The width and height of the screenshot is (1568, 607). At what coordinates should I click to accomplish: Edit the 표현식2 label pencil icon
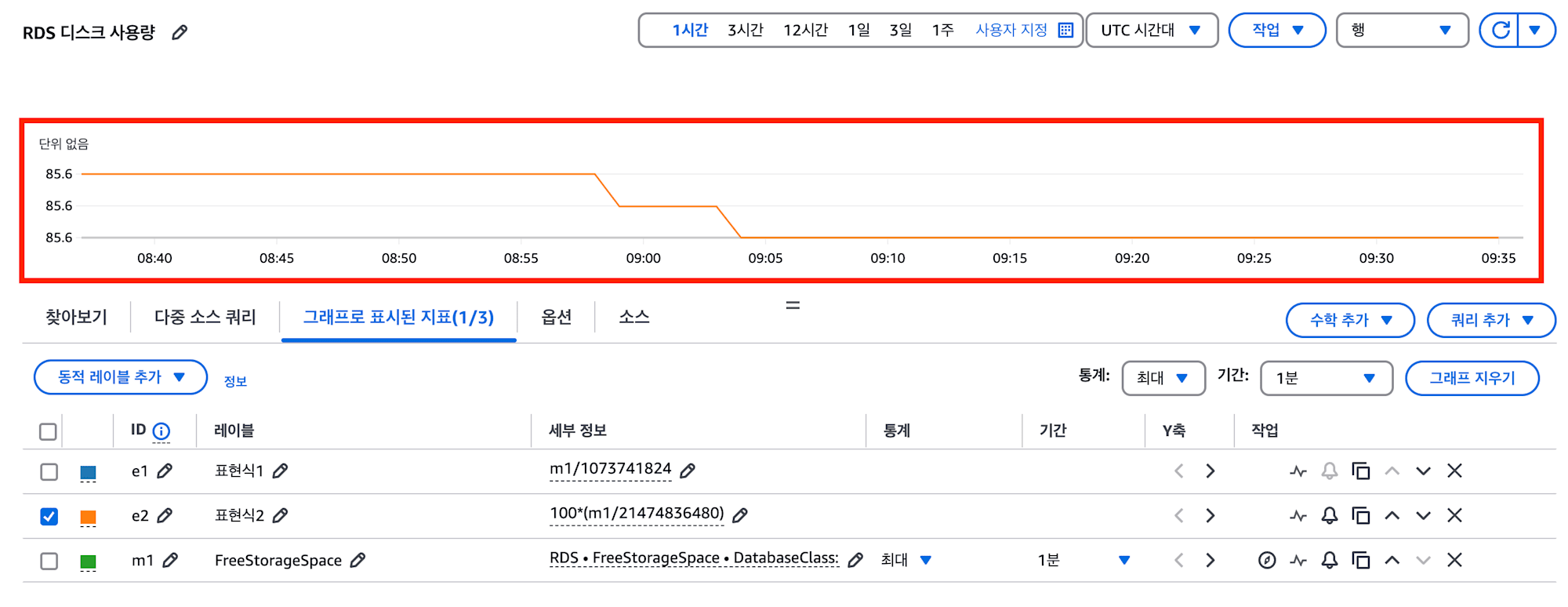point(280,515)
